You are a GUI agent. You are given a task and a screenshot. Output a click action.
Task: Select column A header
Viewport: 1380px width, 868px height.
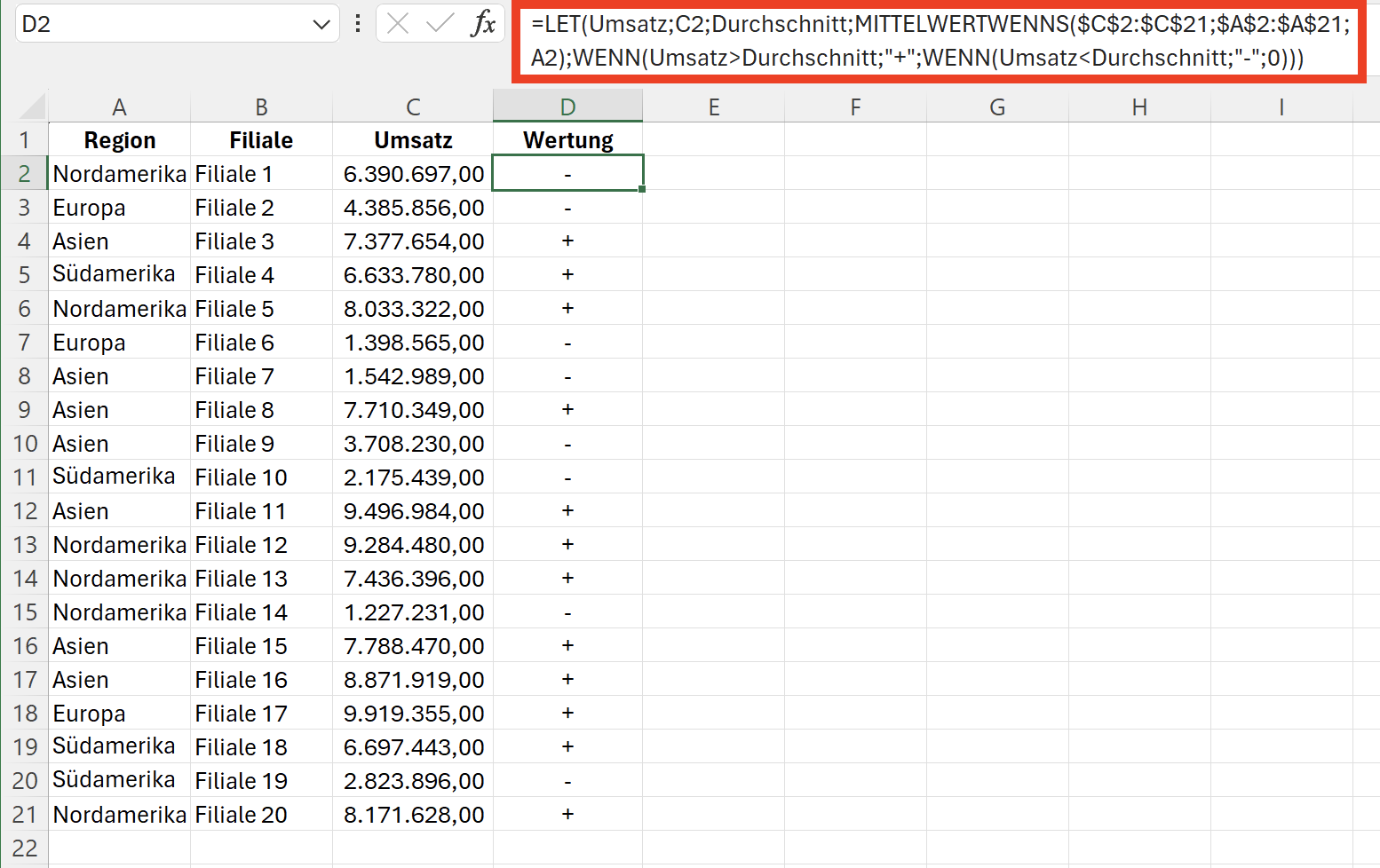[119, 107]
